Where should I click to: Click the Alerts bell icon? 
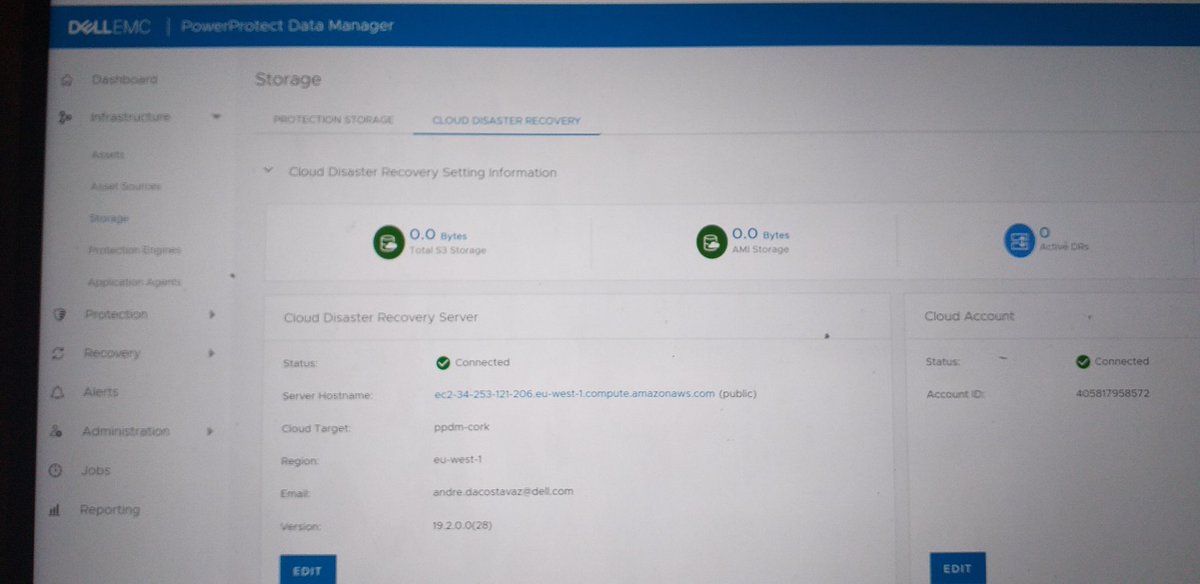tap(57, 392)
